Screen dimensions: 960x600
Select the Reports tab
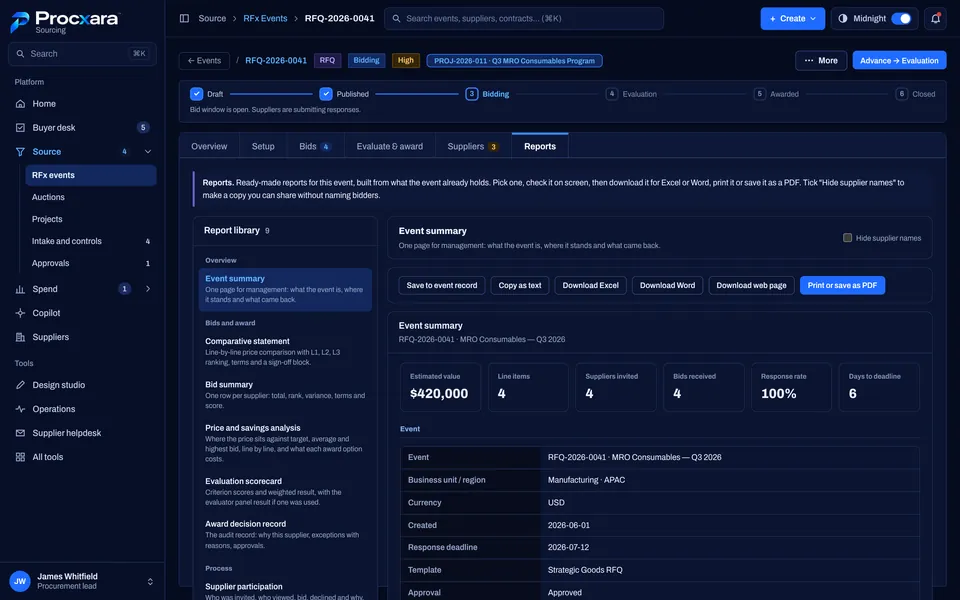pyautogui.click(x=539, y=146)
